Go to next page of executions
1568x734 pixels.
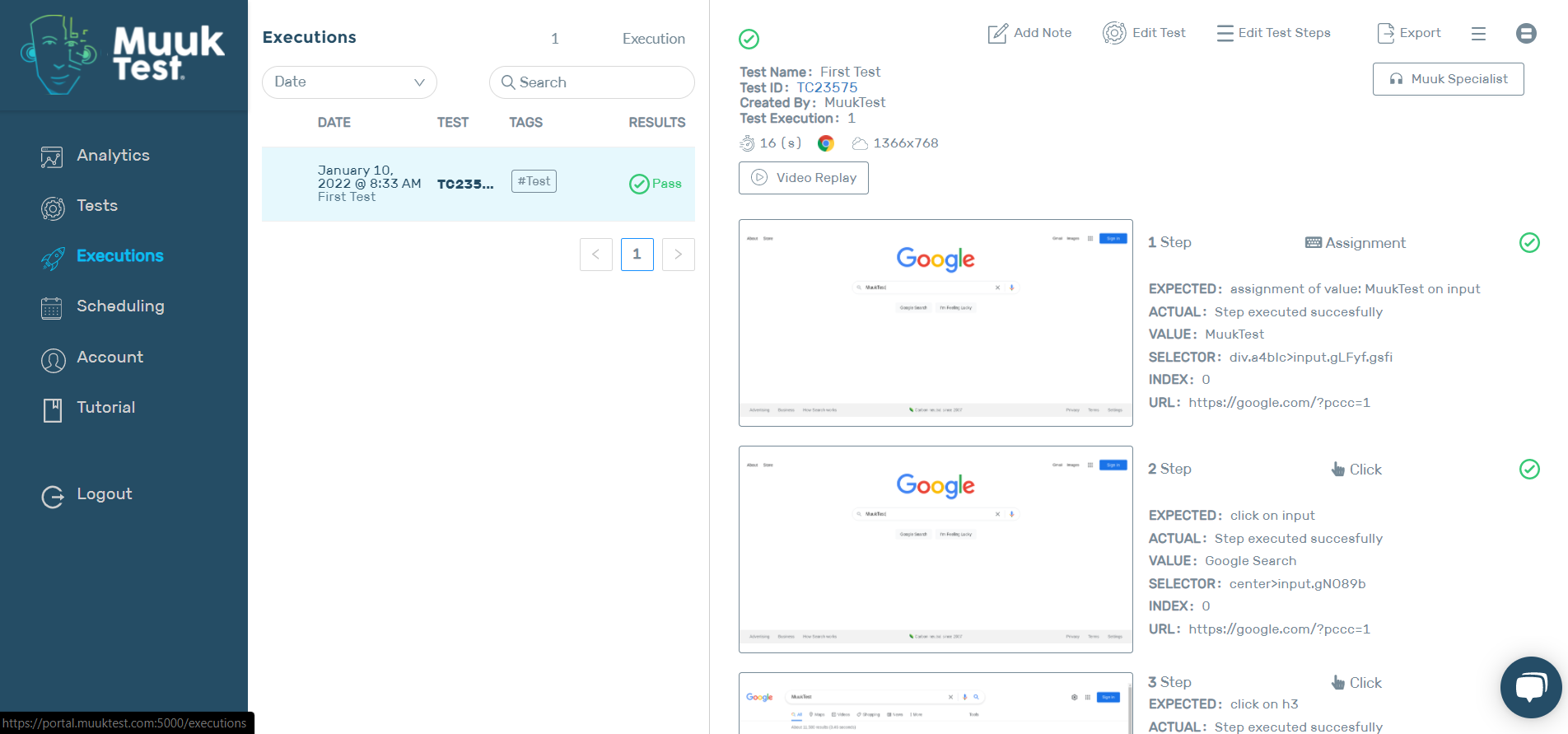click(678, 255)
